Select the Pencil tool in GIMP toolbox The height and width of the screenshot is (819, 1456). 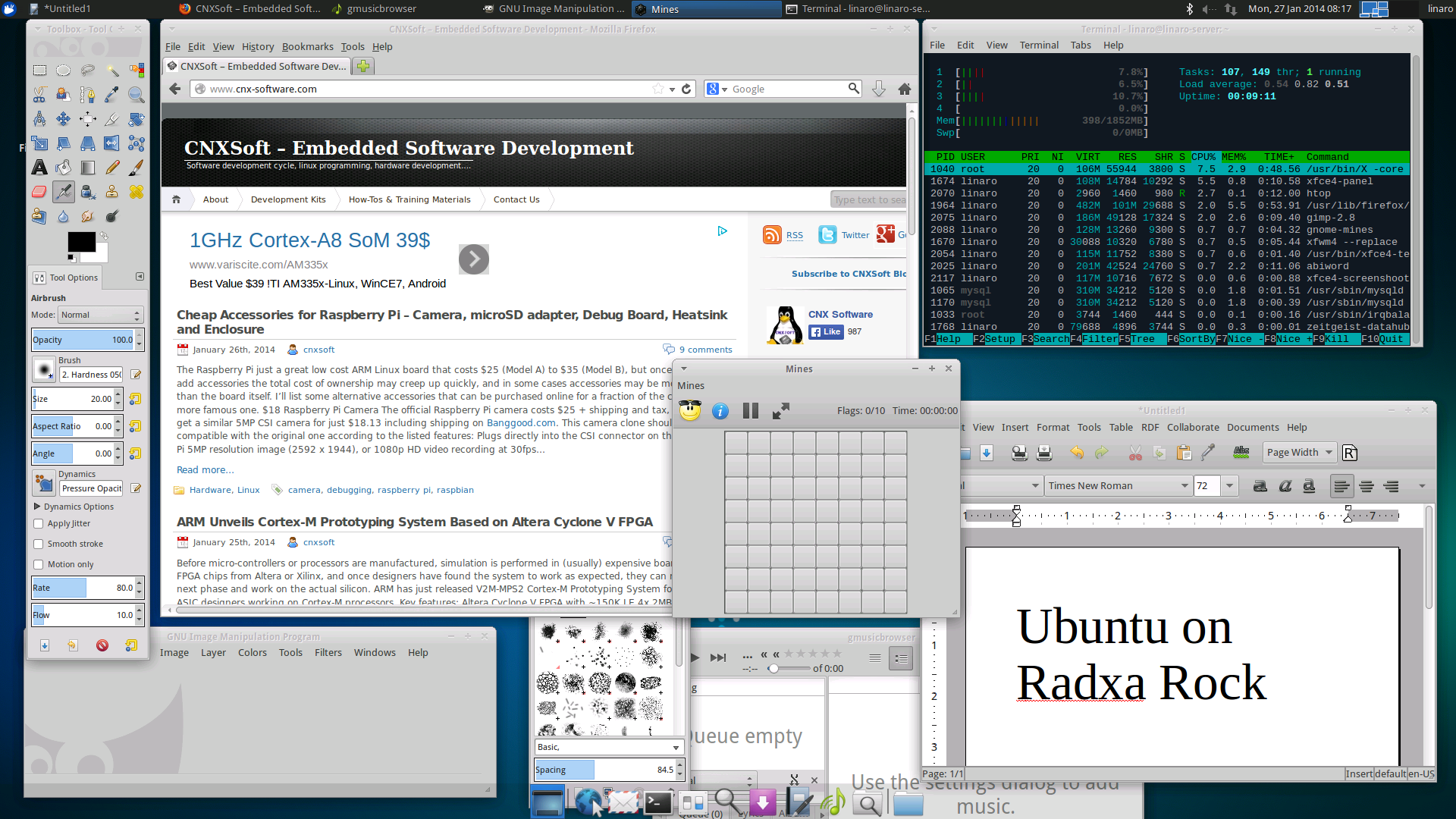(x=112, y=168)
